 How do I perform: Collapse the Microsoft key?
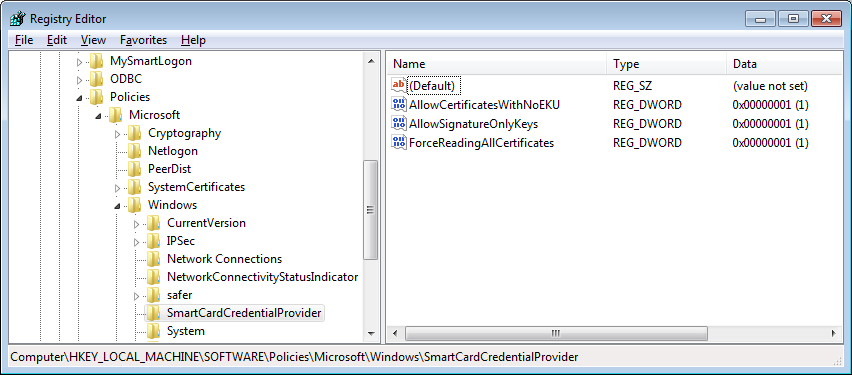[x=98, y=116]
